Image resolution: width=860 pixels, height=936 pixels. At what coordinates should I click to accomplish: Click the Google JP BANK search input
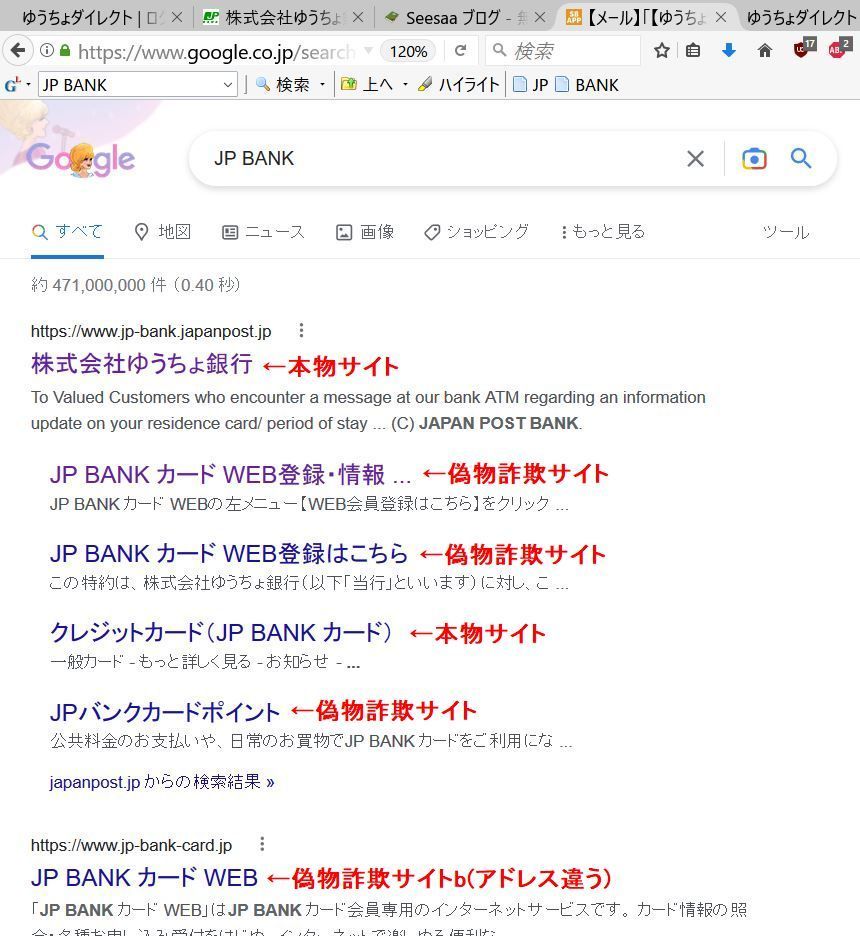click(442, 159)
